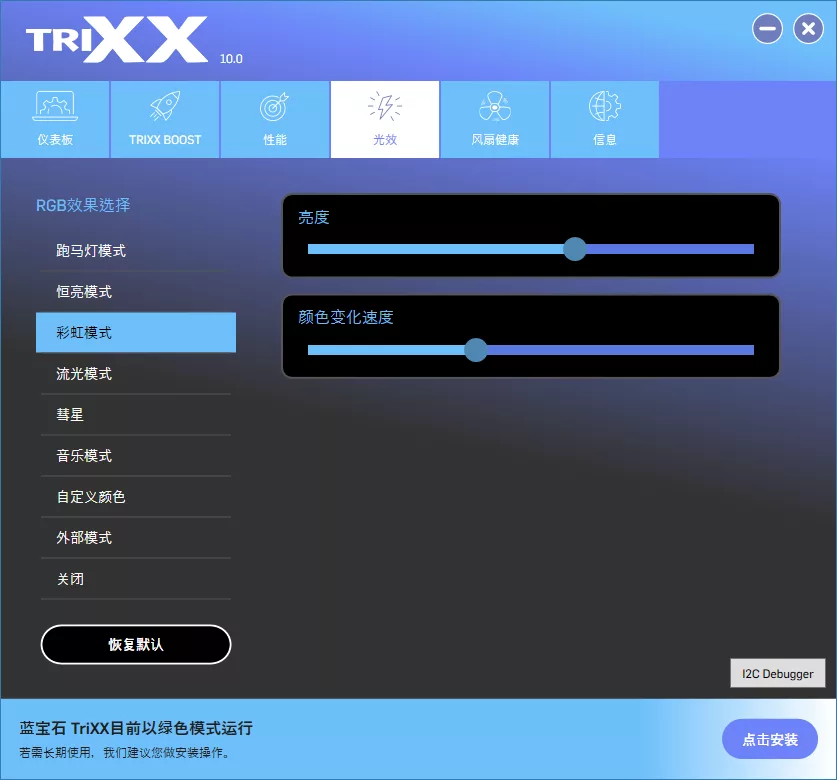Select 关闭 to turn lighting off

coord(136,579)
